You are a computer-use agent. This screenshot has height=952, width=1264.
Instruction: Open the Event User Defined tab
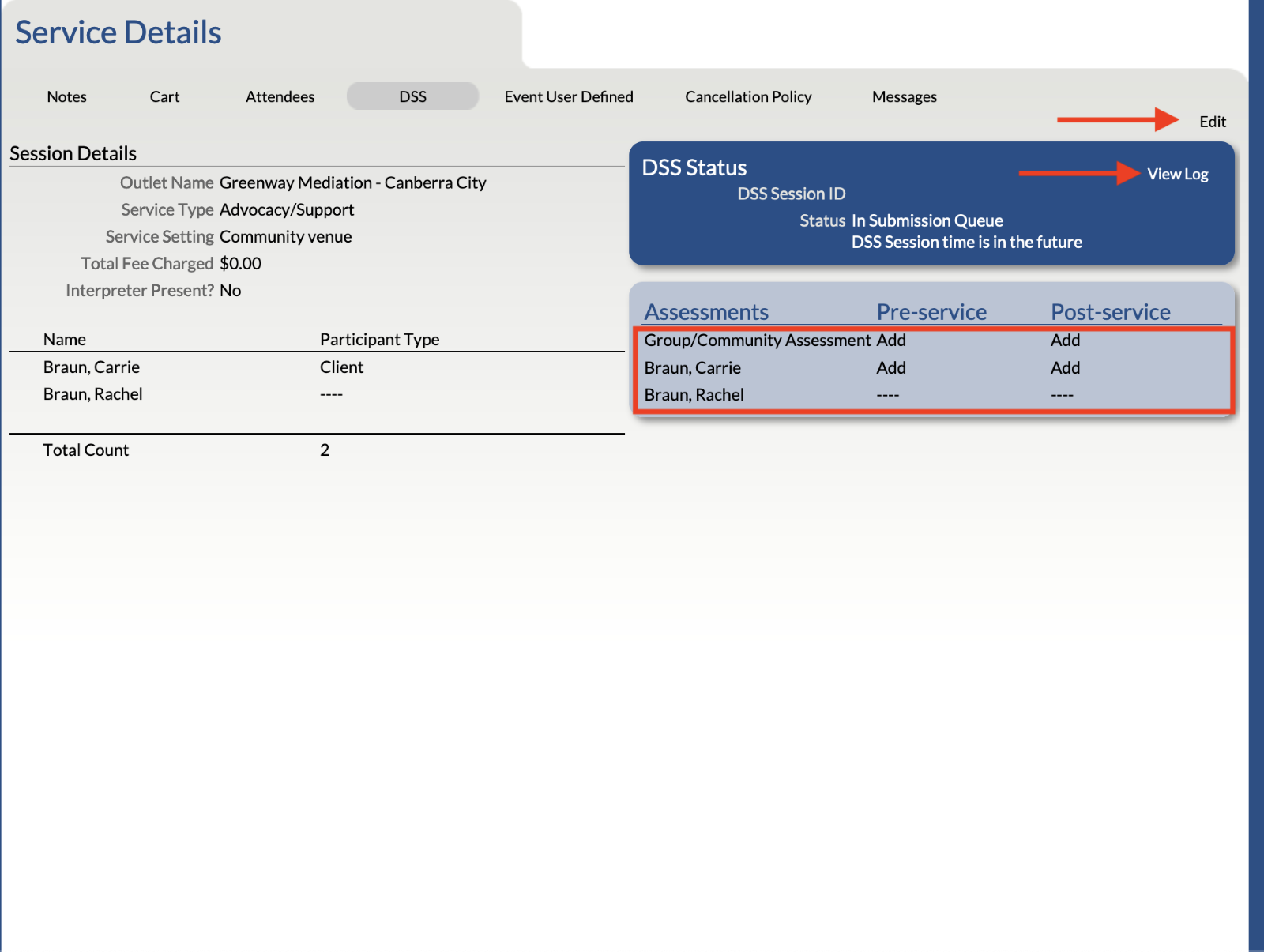coord(569,96)
